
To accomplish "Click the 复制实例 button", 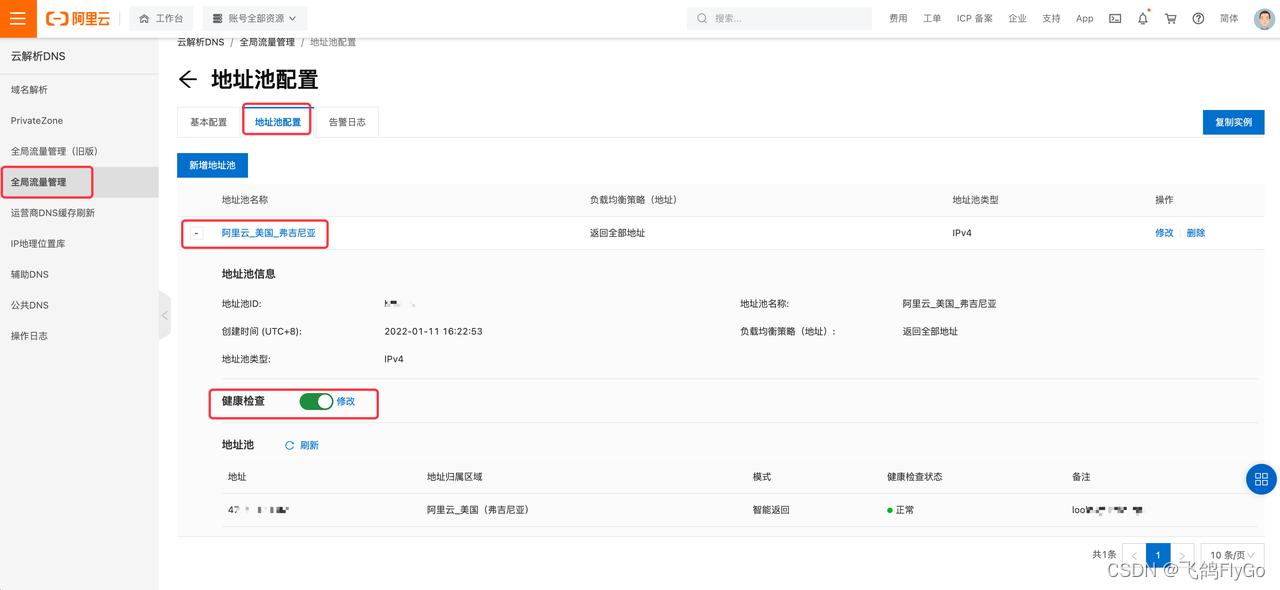I will [1233, 122].
